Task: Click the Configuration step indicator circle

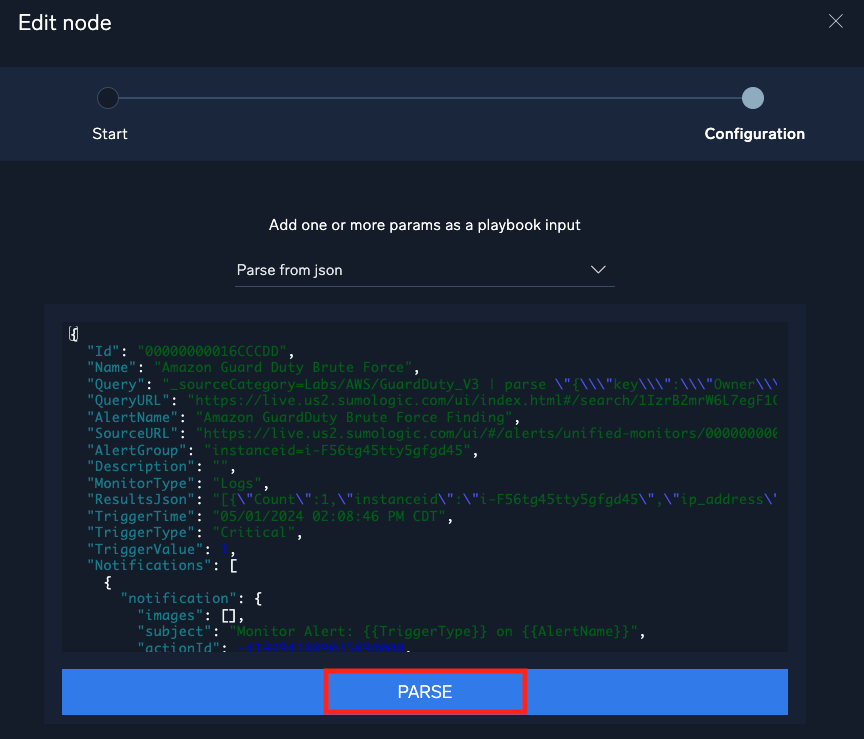Action: 753,98
